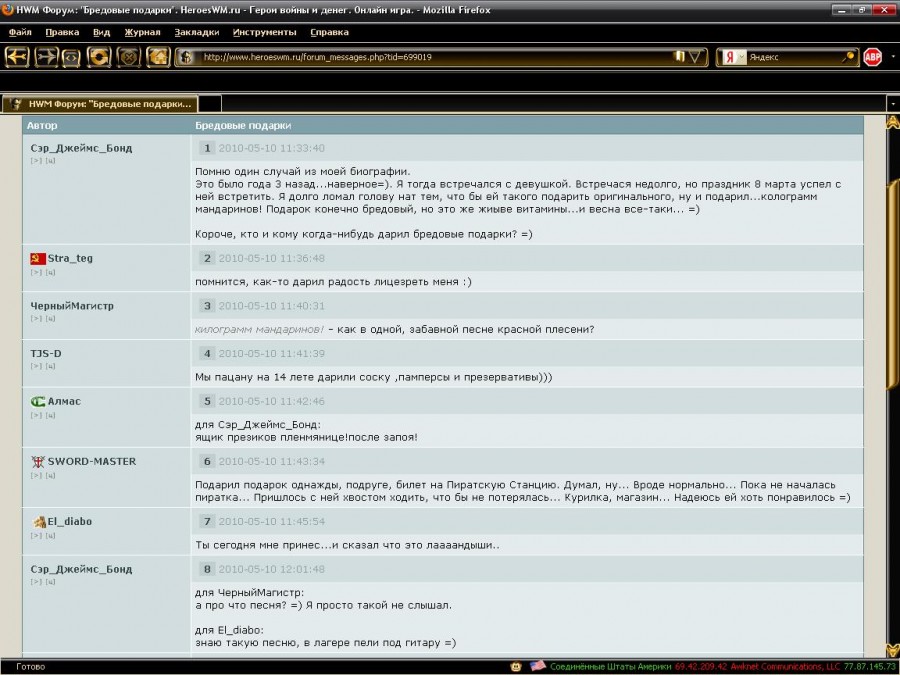Open ЧерныйМагистр's profile link
Screen dimensions: 900x675
[x=72, y=306]
